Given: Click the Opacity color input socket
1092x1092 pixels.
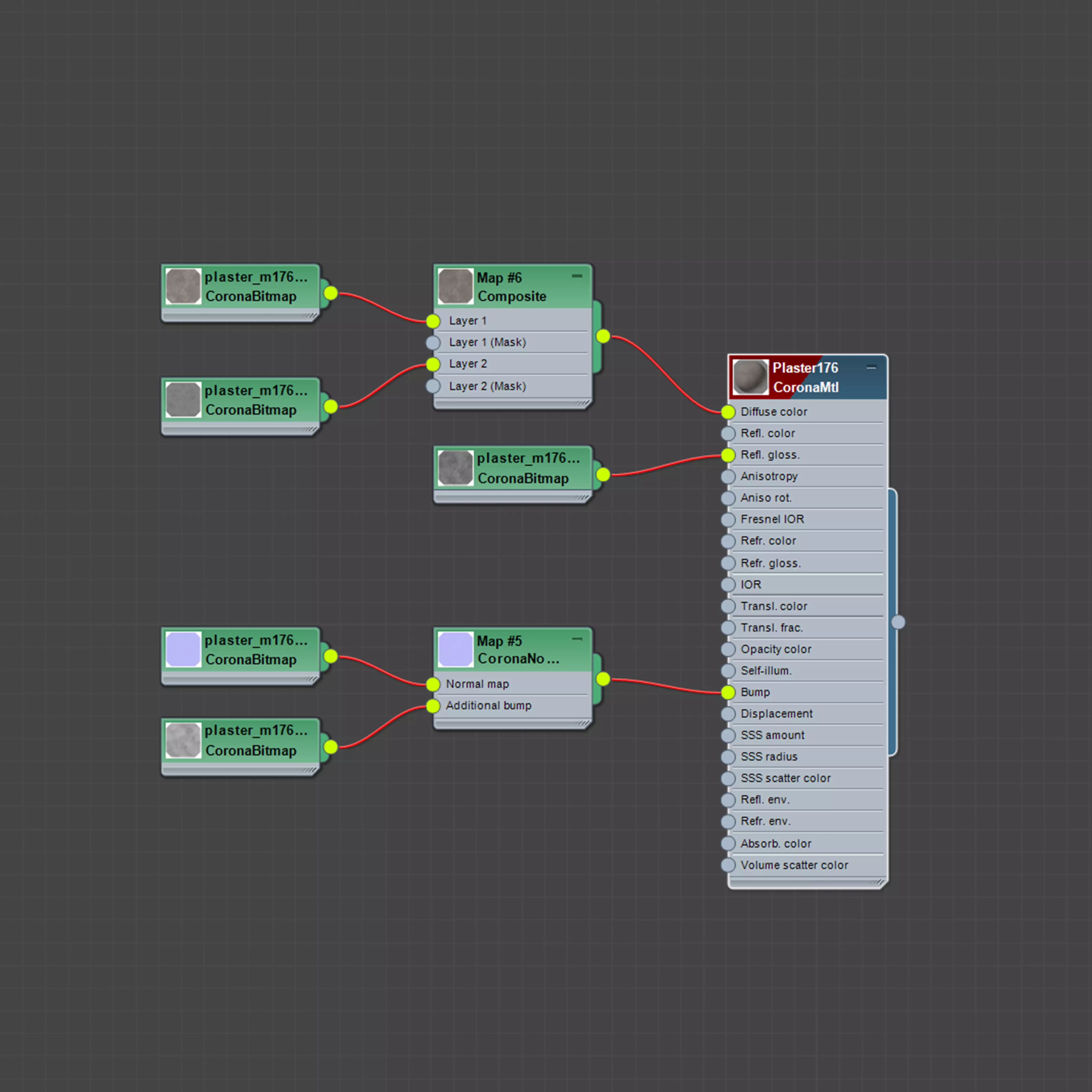Looking at the screenshot, I should coord(728,649).
